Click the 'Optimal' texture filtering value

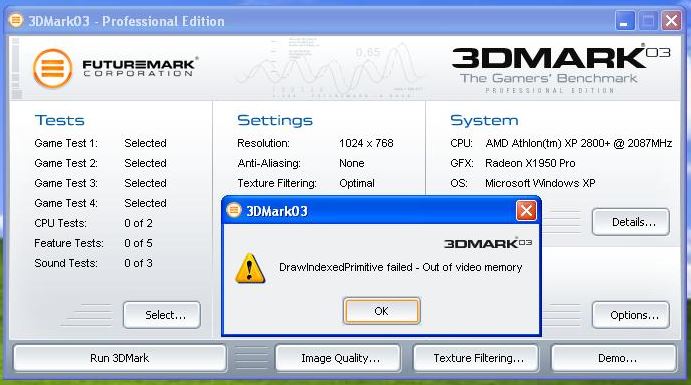pyautogui.click(x=357, y=183)
